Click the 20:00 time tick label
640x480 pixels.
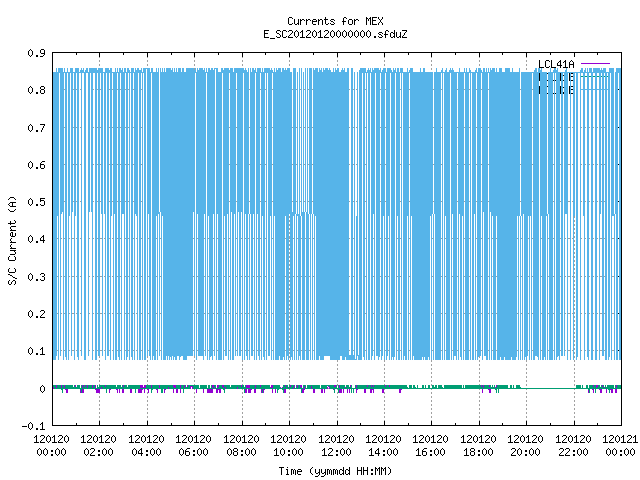525,452
